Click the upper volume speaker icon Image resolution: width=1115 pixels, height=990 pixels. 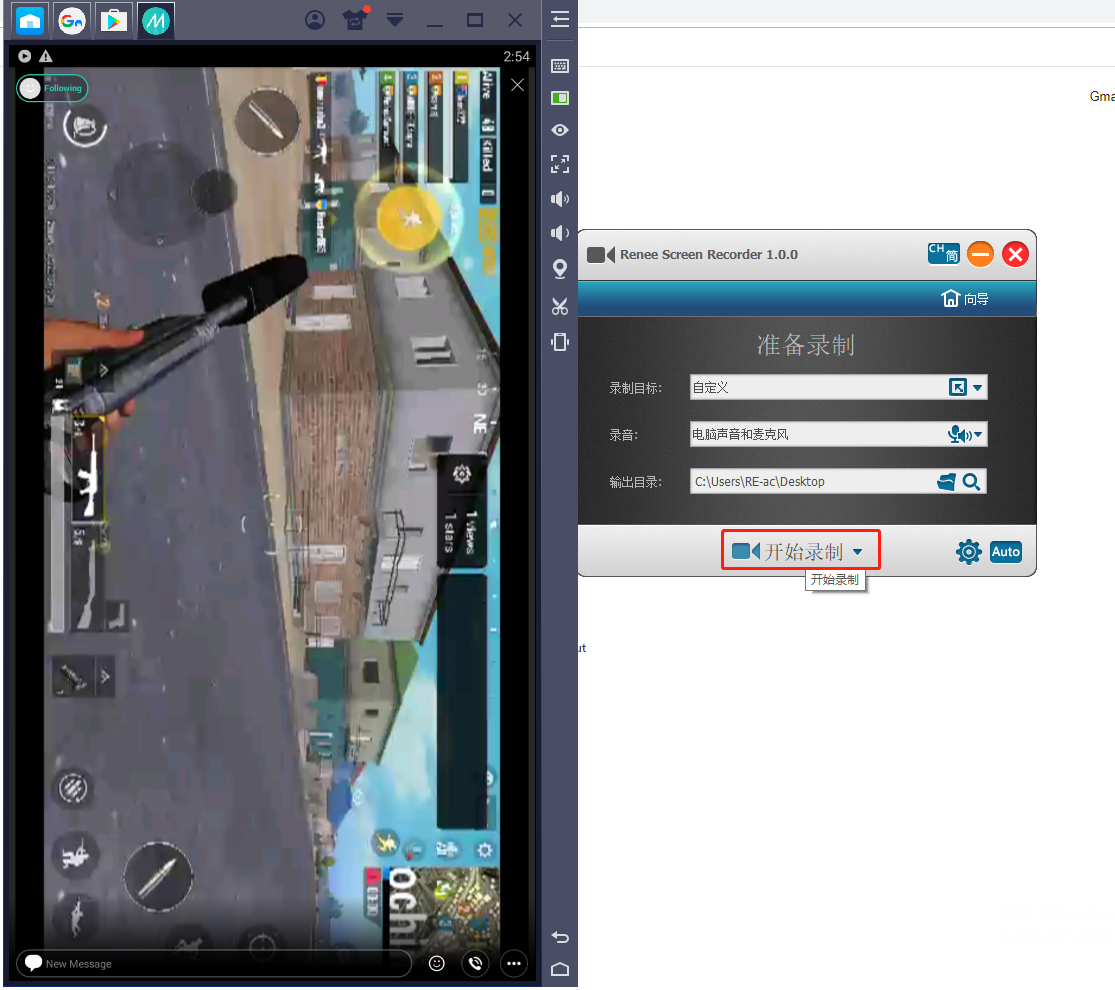(x=560, y=198)
